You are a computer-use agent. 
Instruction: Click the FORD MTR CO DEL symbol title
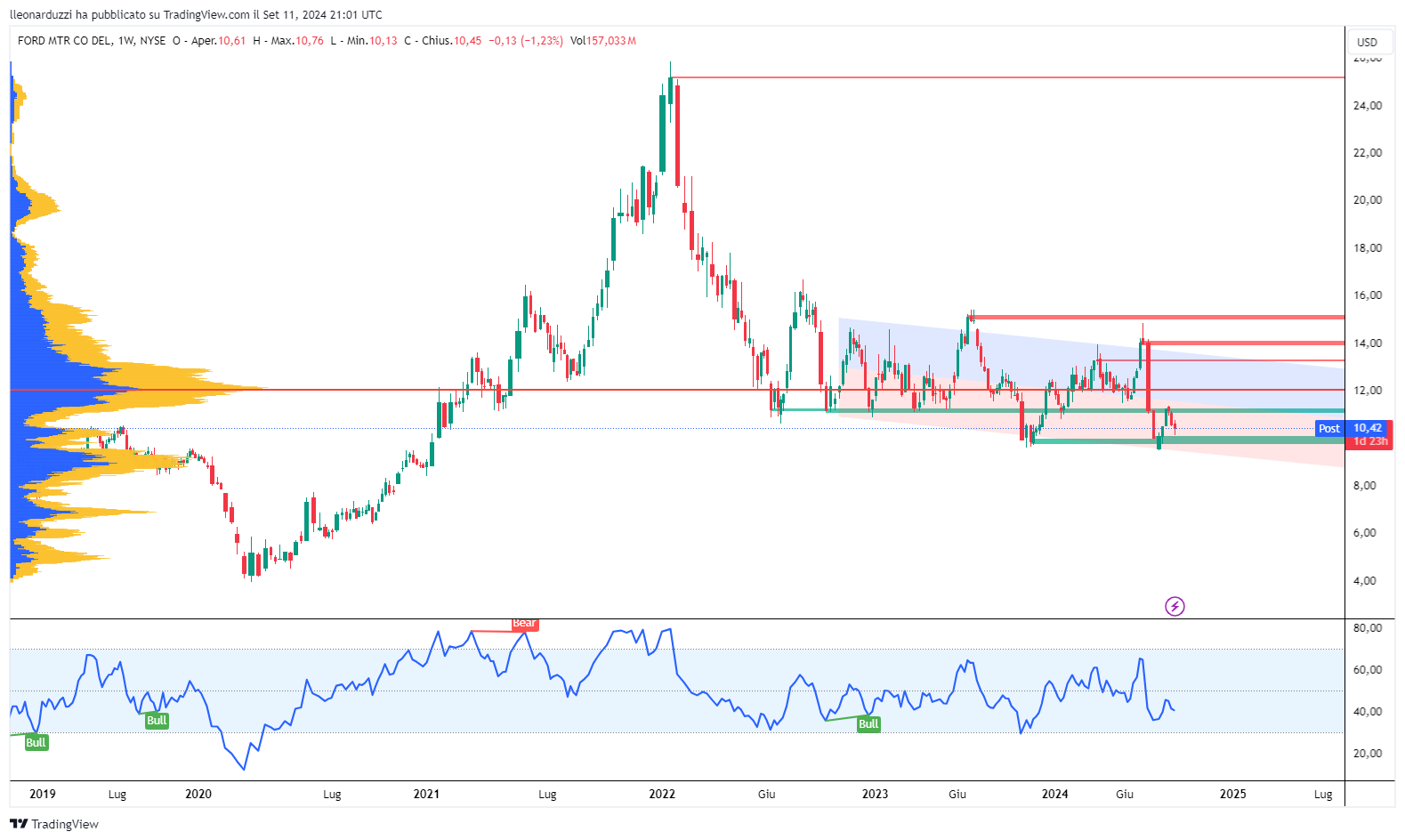[65, 41]
